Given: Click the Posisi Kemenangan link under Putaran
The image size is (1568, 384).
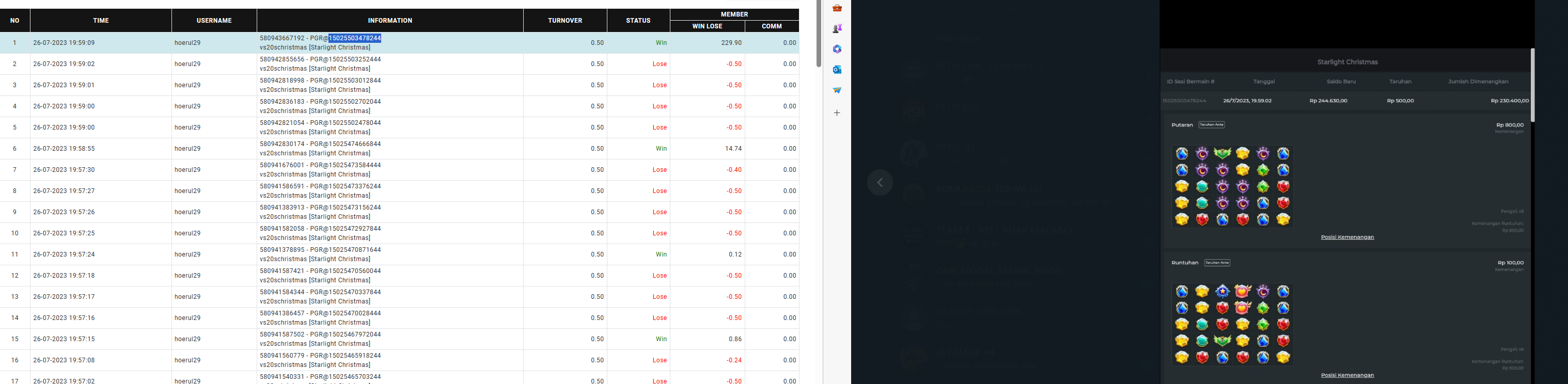Looking at the screenshot, I should pyautogui.click(x=1347, y=237).
